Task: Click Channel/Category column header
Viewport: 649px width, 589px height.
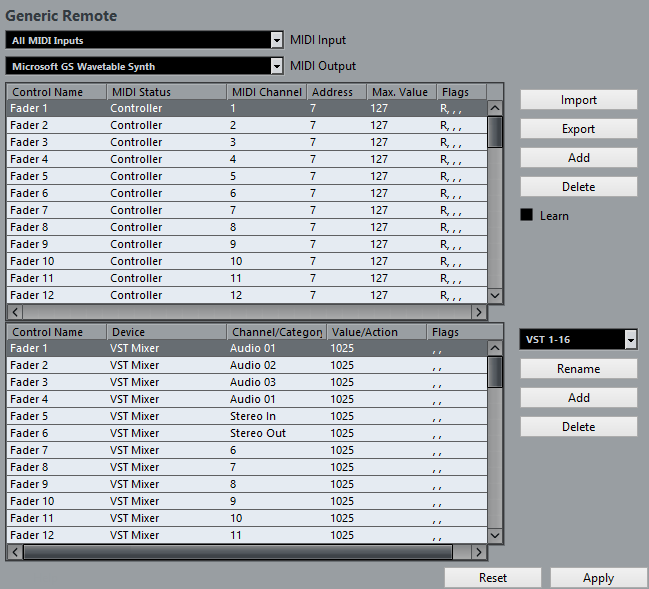Action: 277,332
